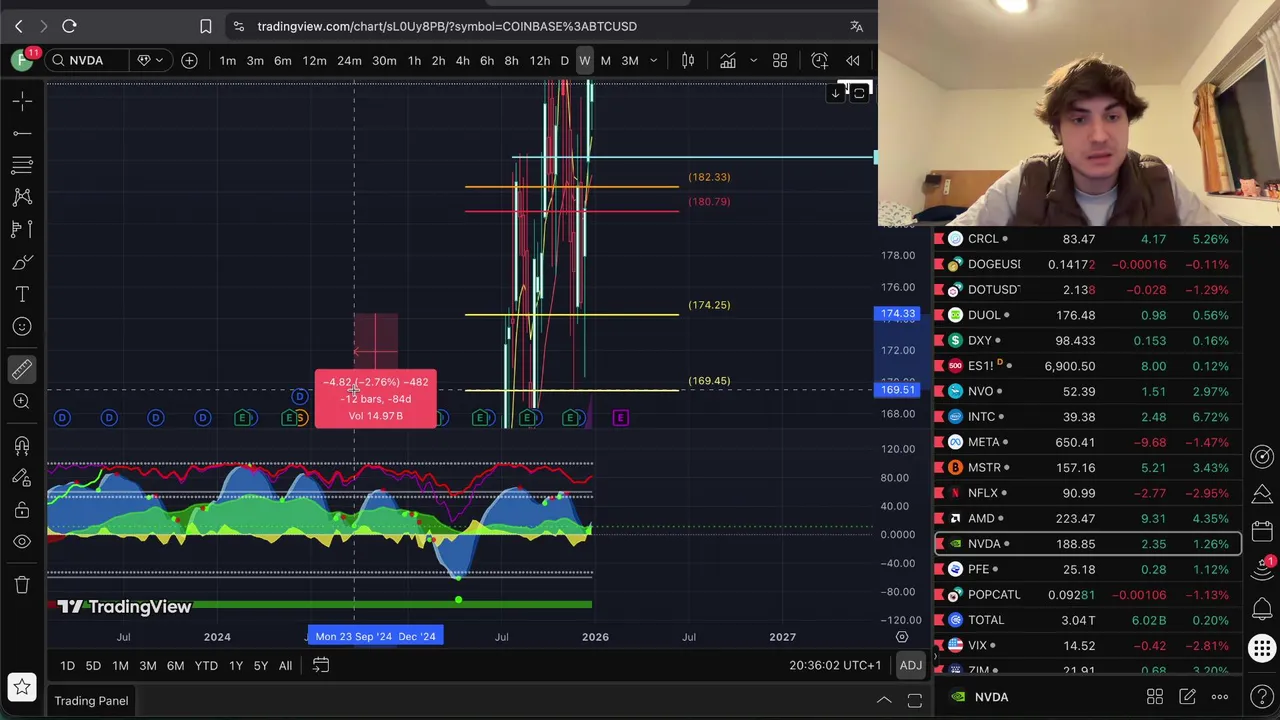Open the Fibonacci/gann tools menu
The height and width of the screenshot is (720, 1280).
coord(22,165)
